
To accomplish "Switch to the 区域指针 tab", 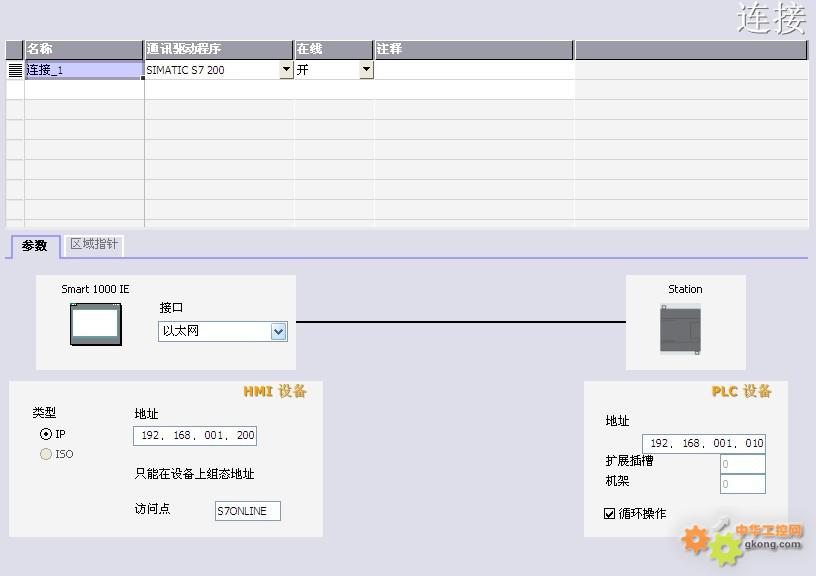I will [x=94, y=244].
